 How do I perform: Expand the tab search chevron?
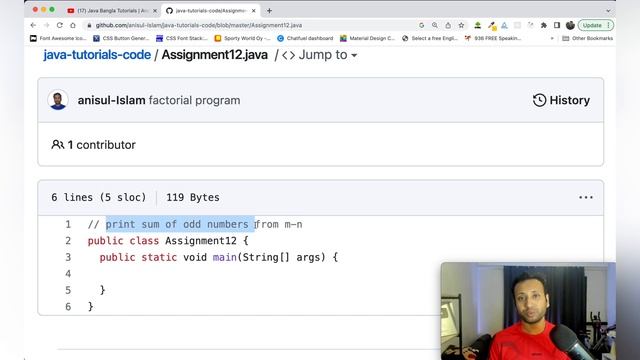point(608,11)
